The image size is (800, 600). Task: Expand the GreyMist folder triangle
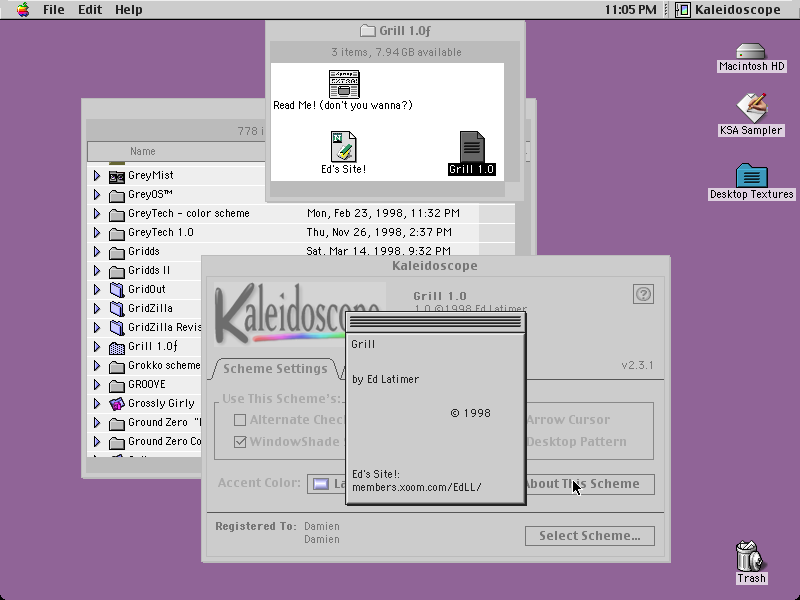(97, 176)
